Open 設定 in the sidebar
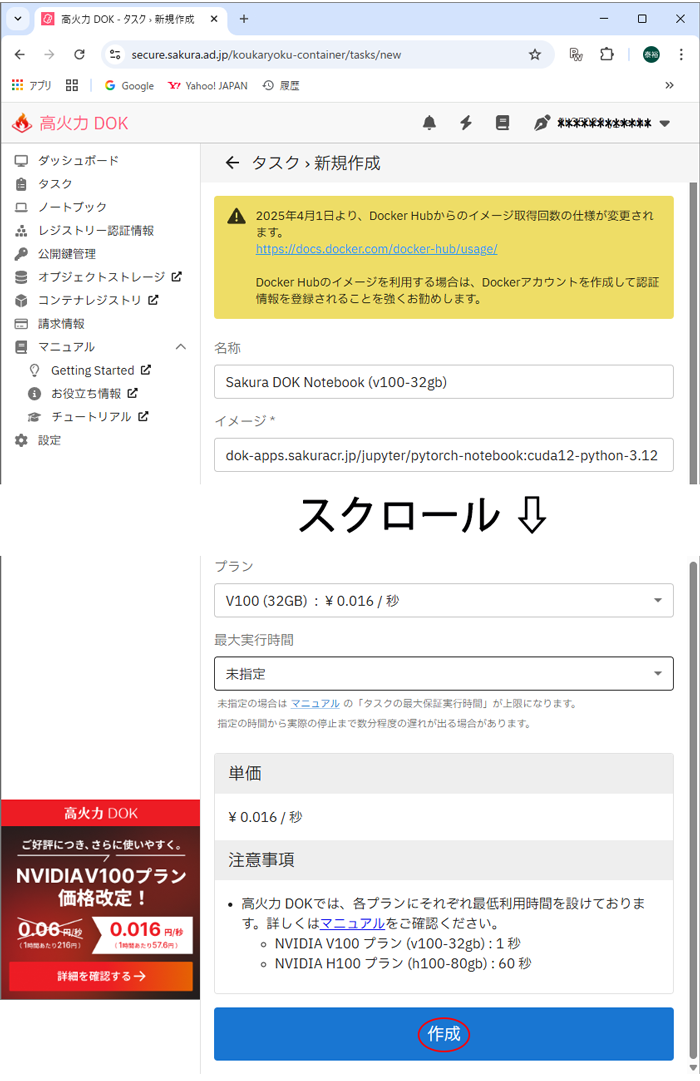The width and height of the screenshot is (700, 1081). click(x=49, y=441)
